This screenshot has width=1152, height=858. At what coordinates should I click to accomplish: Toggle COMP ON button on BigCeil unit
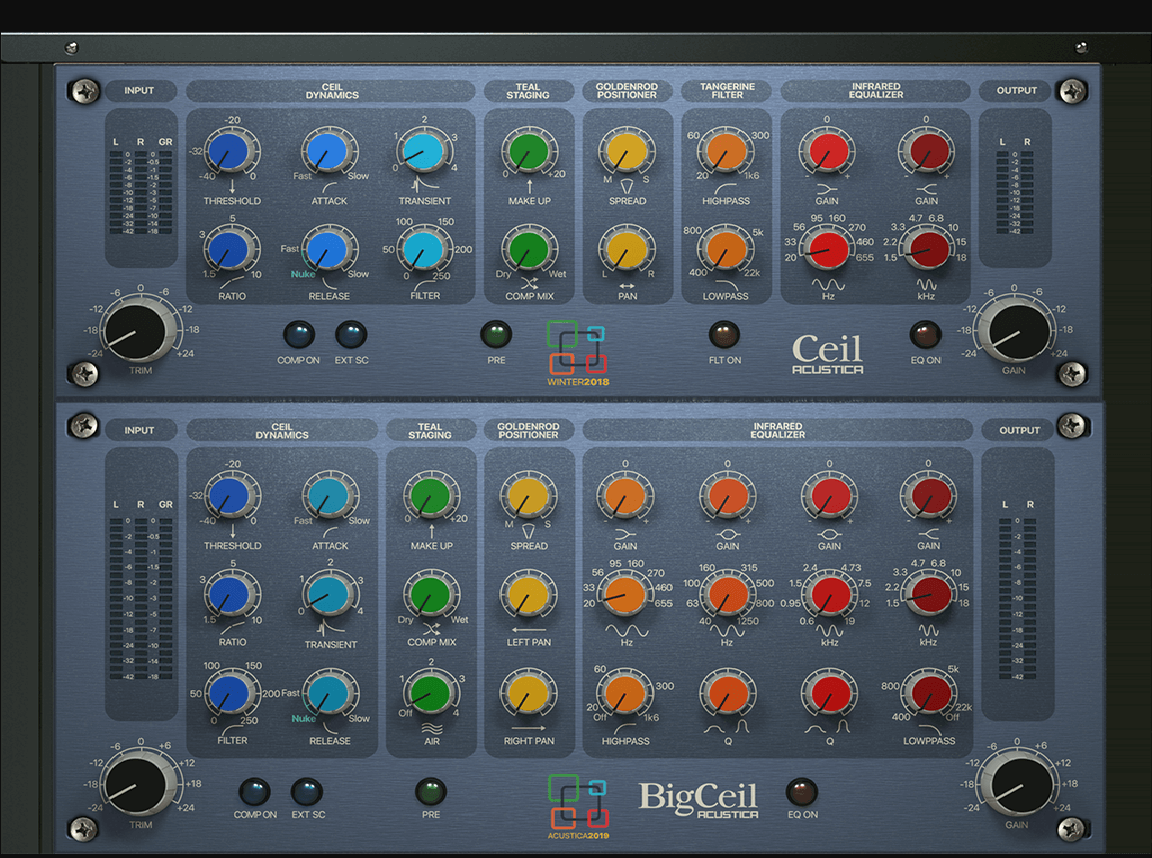coord(254,792)
